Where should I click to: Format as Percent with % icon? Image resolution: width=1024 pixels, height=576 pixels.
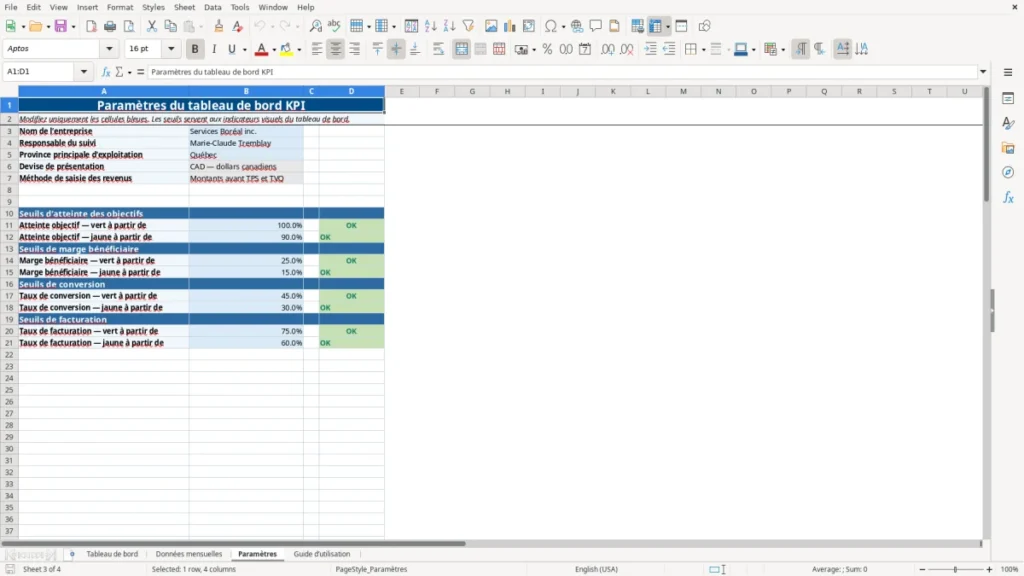point(547,49)
